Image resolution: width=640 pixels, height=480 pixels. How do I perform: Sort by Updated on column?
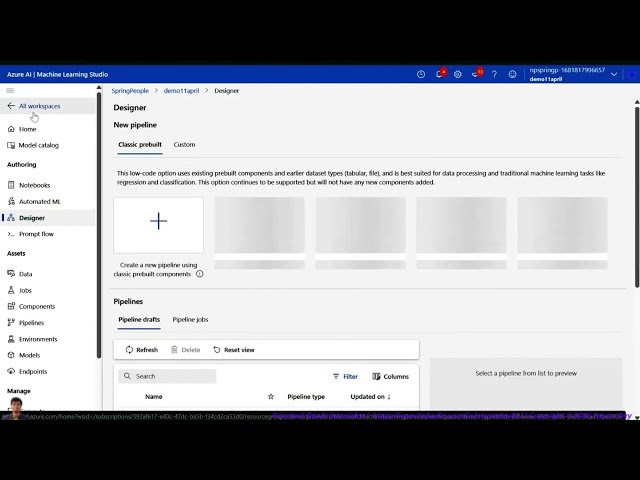pyautogui.click(x=371, y=396)
